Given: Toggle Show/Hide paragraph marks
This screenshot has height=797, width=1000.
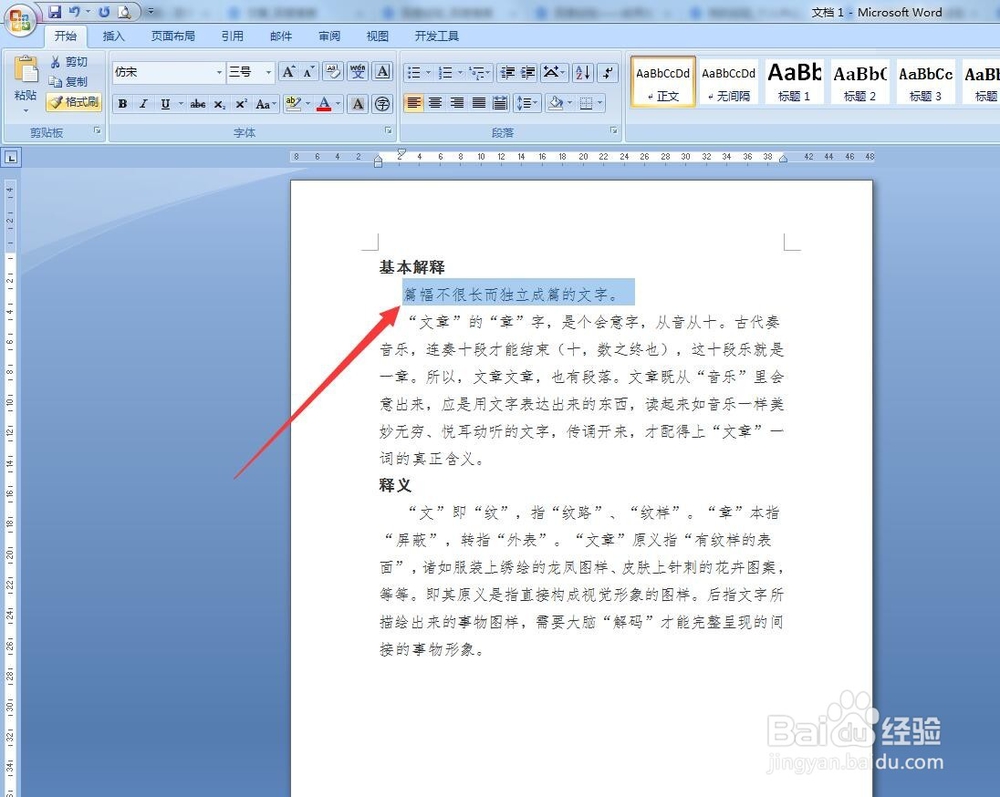Looking at the screenshot, I should pos(608,72).
